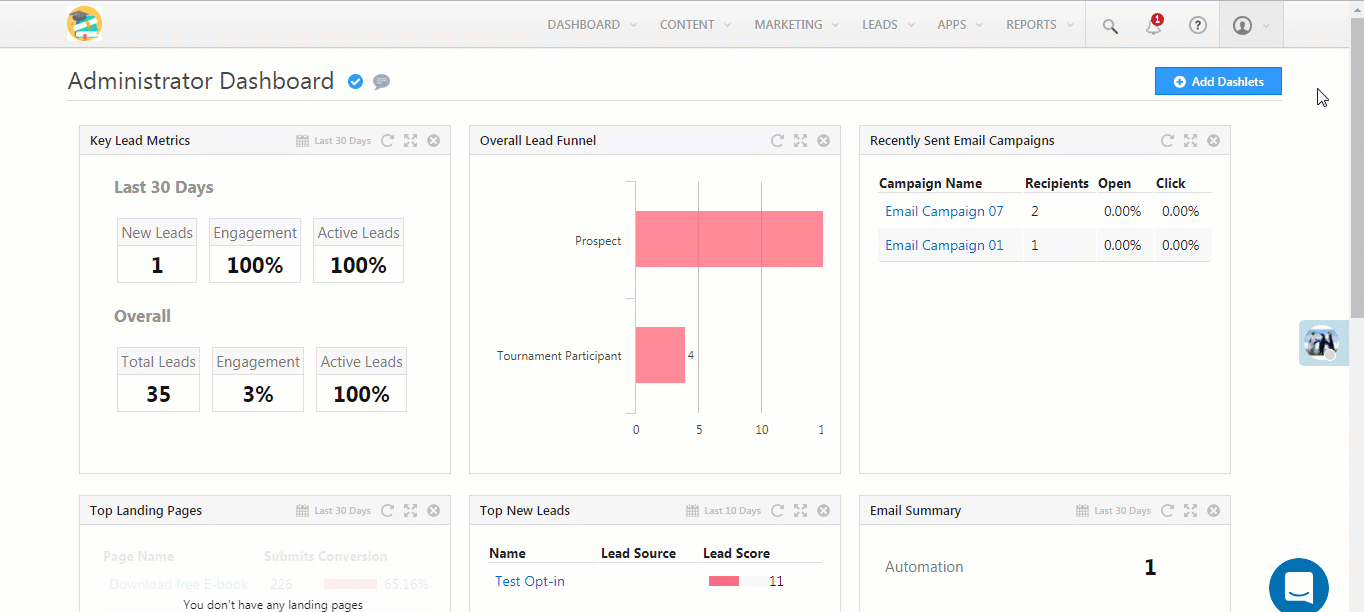Viewport: 1364px width, 612px height.
Task: Open the live chat bubble
Action: tap(1298, 585)
